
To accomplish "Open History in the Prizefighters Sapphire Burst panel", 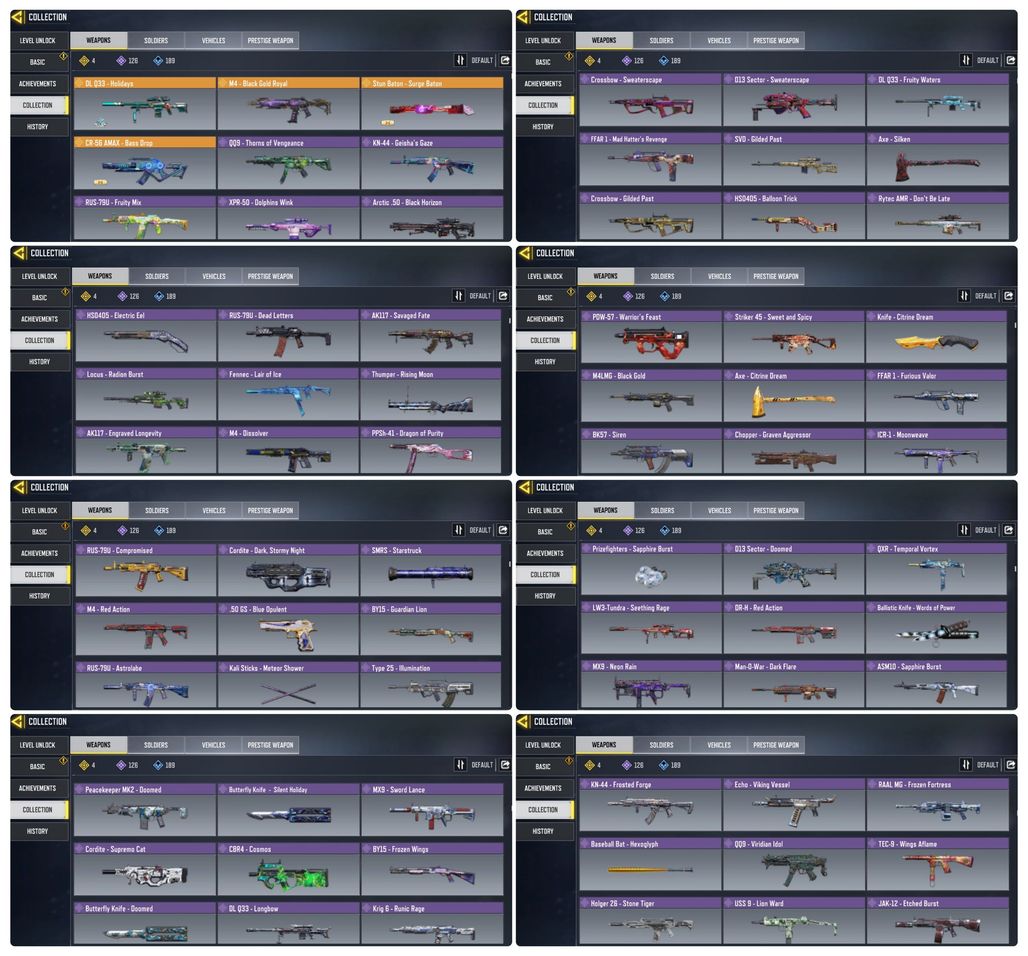I will [545, 595].
